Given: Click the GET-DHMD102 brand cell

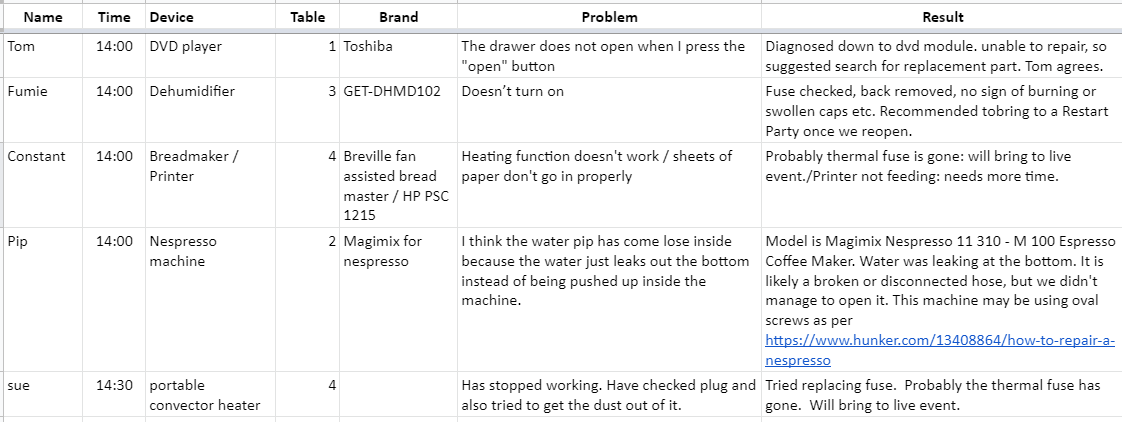Looking at the screenshot, I should pos(399,110).
